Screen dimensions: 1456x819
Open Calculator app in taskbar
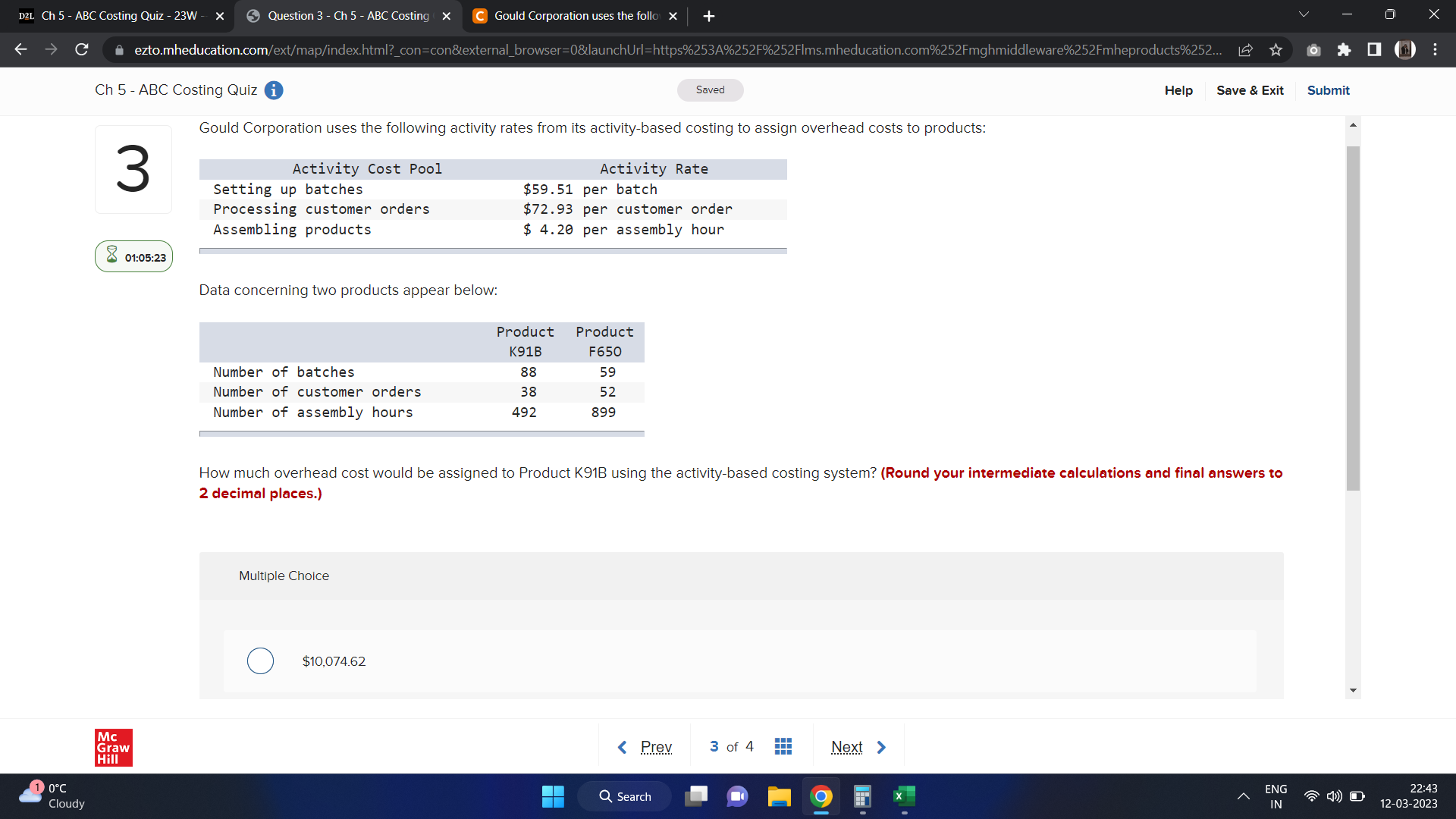tap(862, 796)
